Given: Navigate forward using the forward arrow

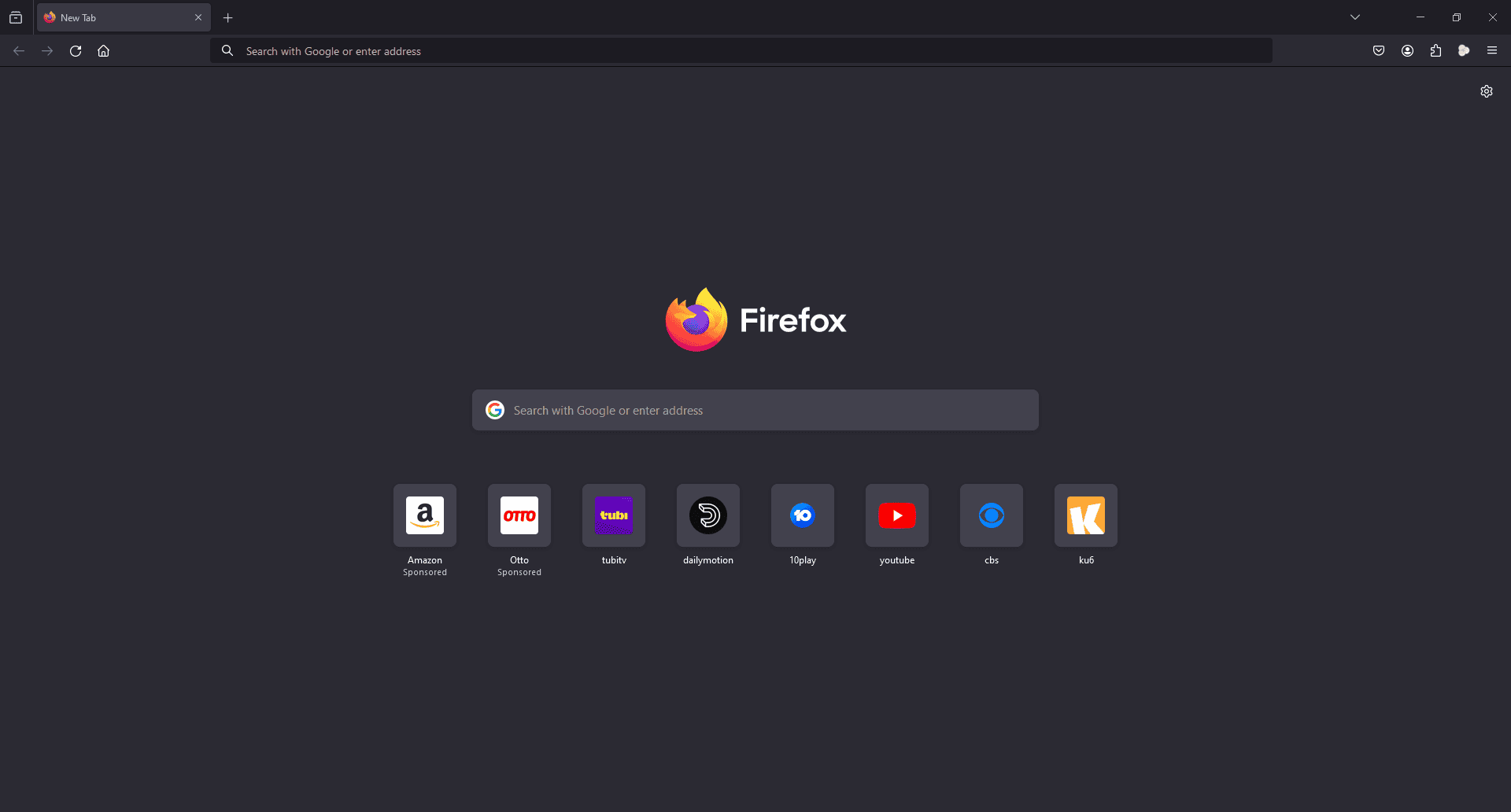Looking at the screenshot, I should tap(46, 50).
